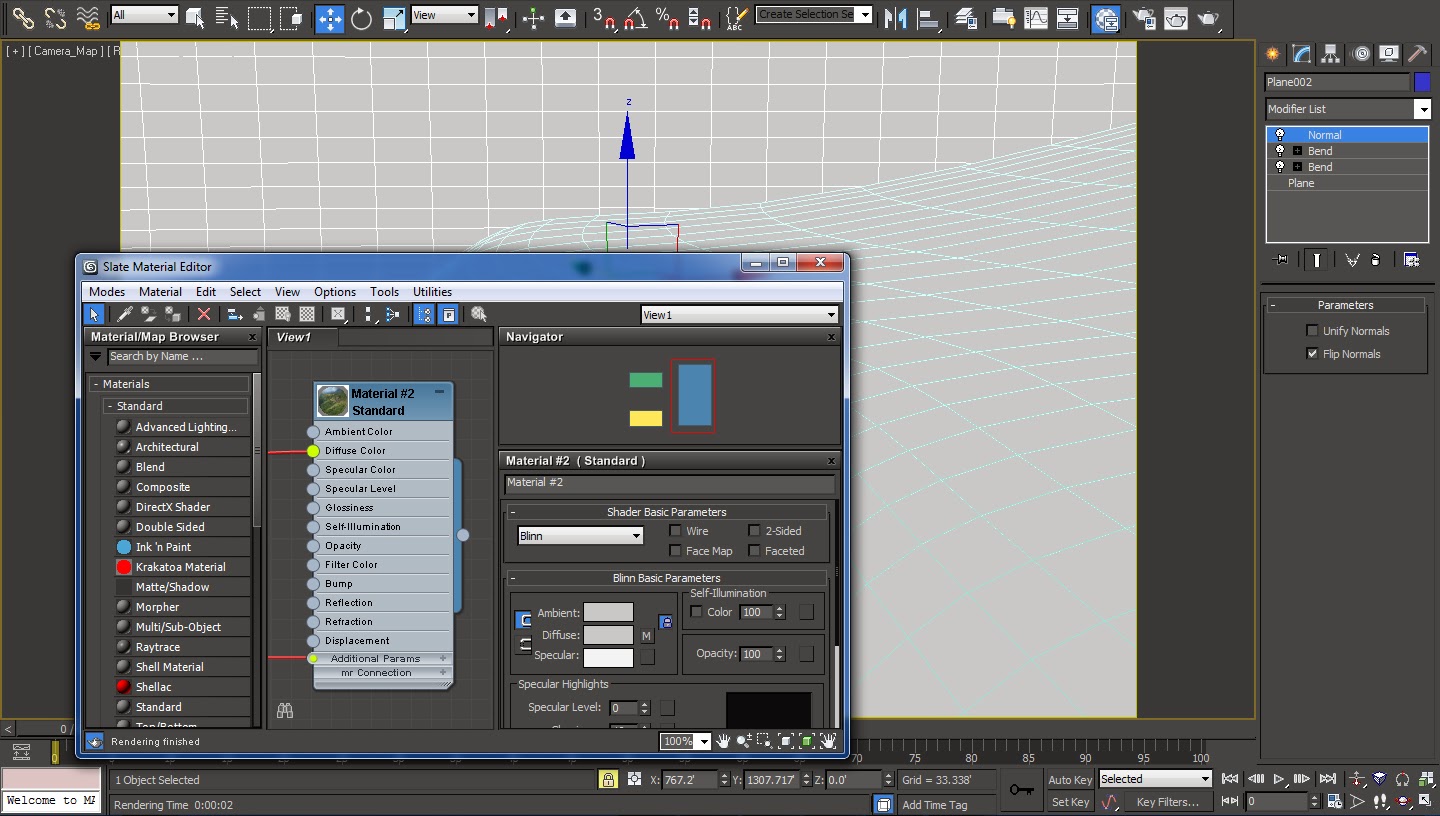Viewport: 1440px width, 816px height.
Task: Open the Modes menu in Slate editor
Action: (107, 292)
